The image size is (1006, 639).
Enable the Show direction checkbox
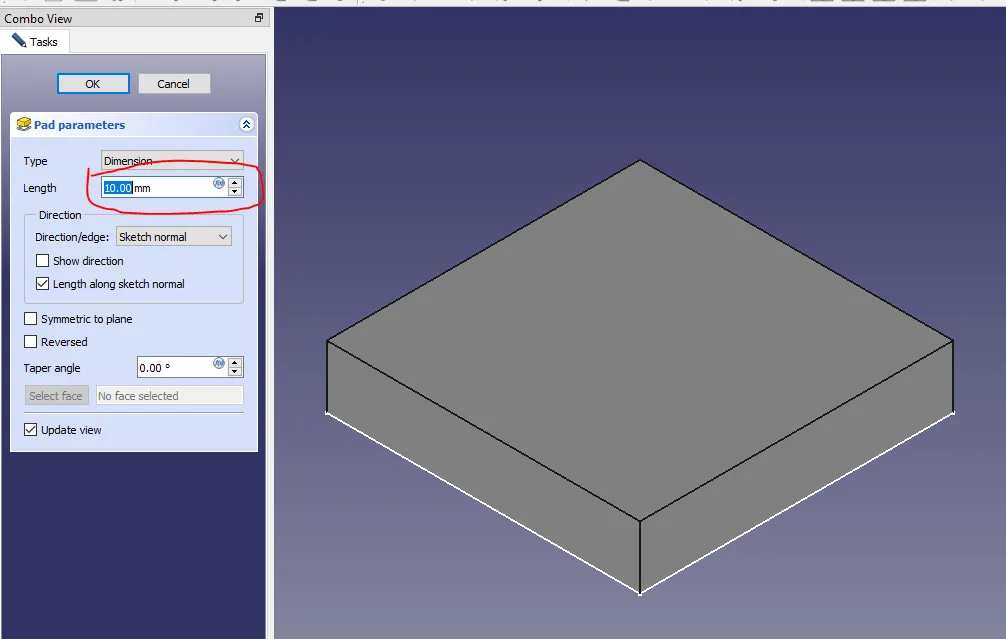click(42, 260)
